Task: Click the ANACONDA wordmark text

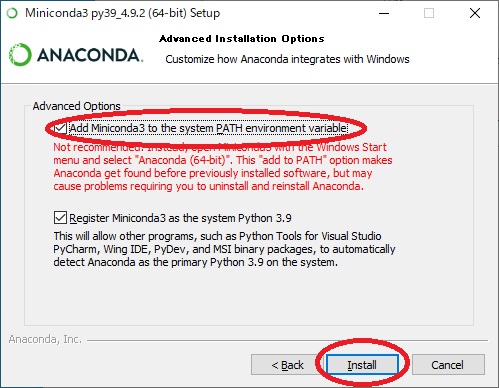Action: click(x=90, y=55)
